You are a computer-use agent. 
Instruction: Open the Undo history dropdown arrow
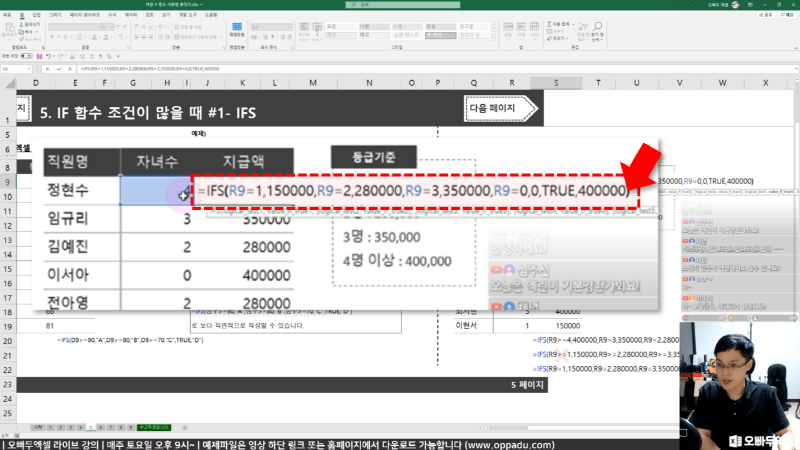pyautogui.click(x=54, y=56)
